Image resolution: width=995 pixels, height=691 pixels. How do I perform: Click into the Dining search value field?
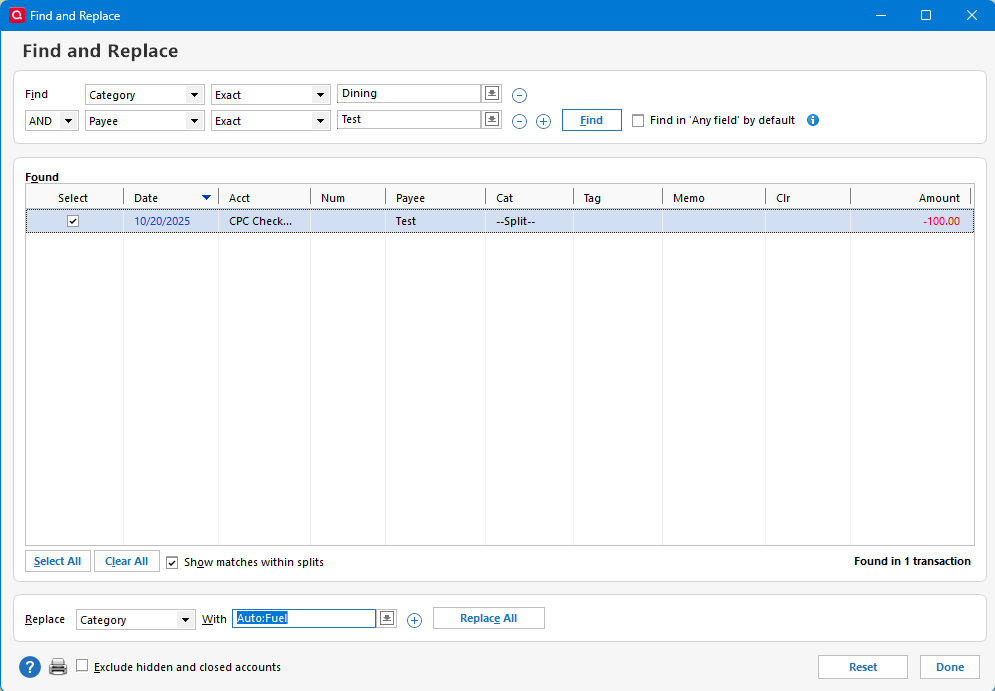(409, 93)
